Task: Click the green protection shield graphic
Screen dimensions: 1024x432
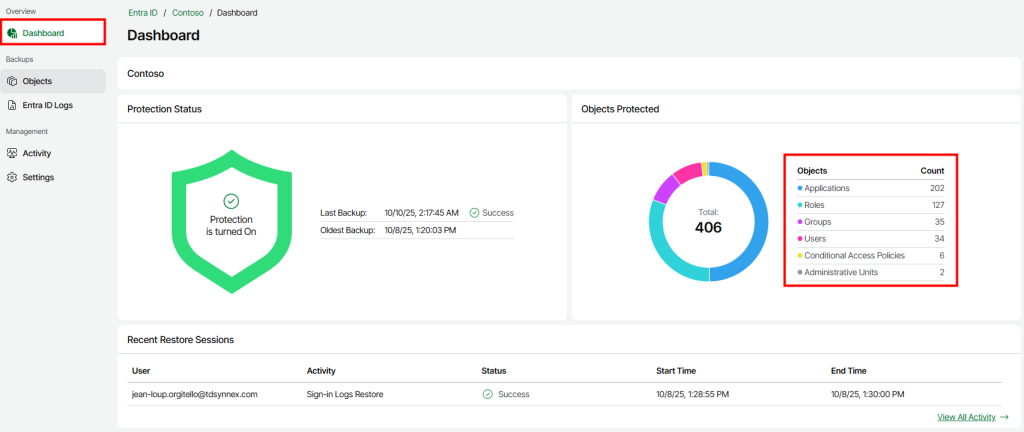Action: [231, 221]
